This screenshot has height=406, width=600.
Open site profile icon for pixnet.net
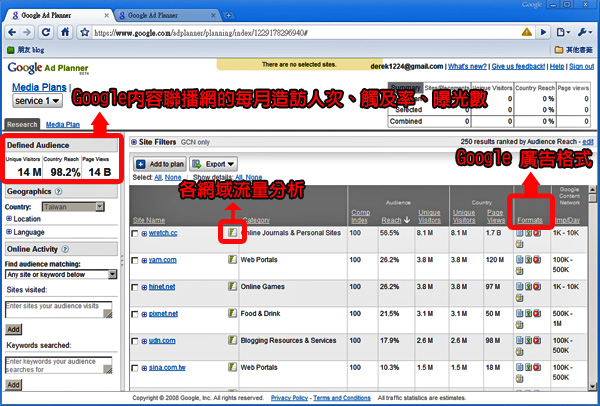(232, 313)
